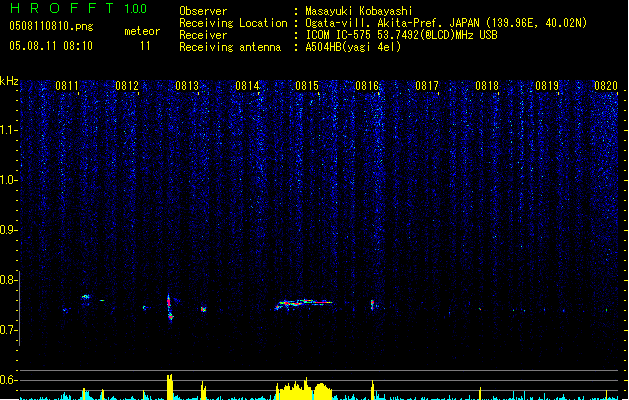Click the 0.7 kHz axis label
This screenshot has width=629, height=400.
pos(9,330)
